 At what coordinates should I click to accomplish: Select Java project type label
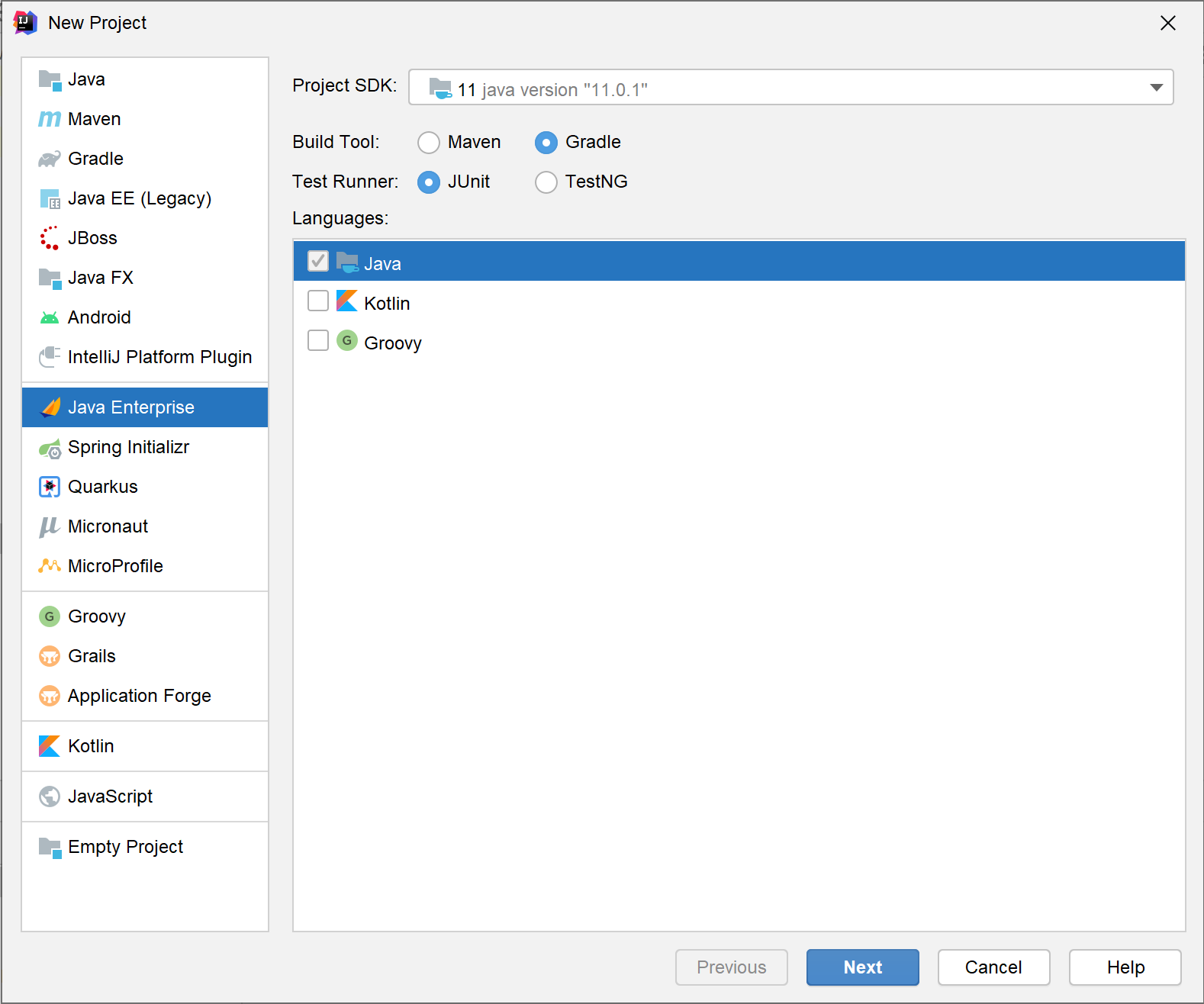click(x=86, y=79)
